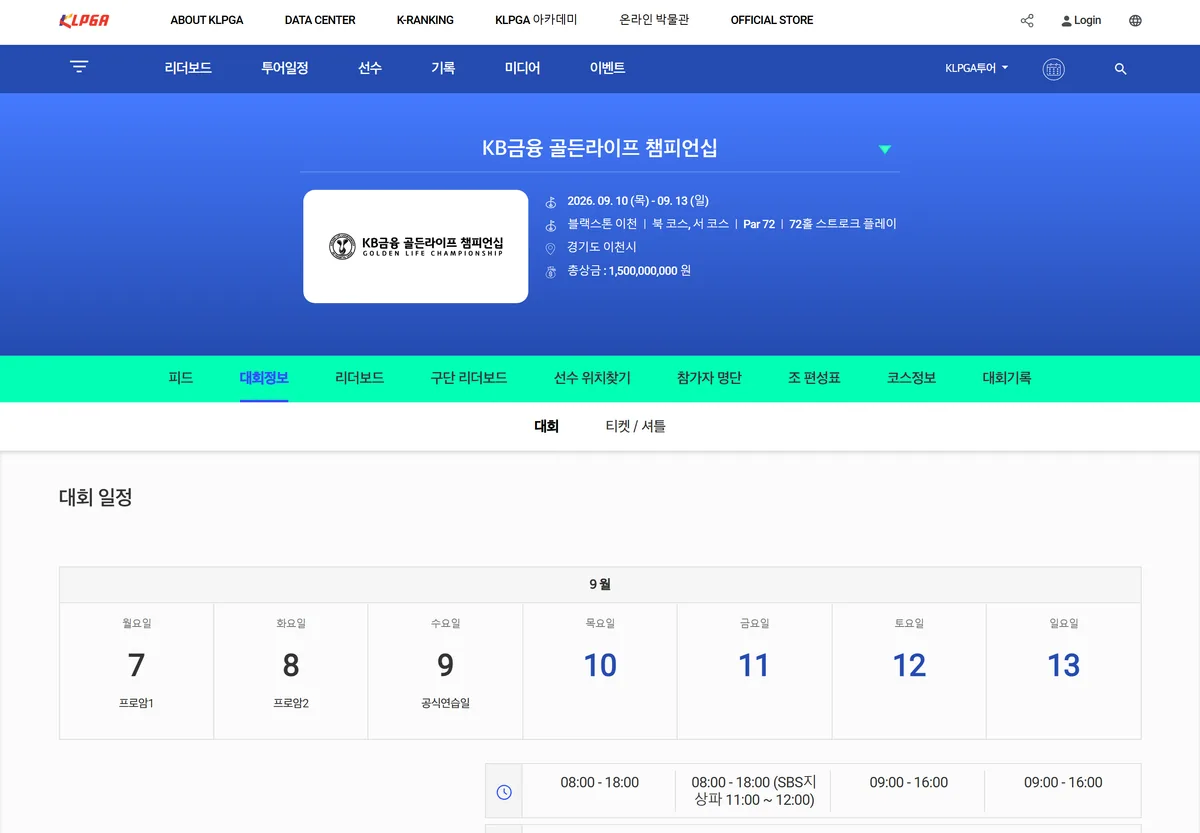This screenshot has height=833, width=1200.
Task: Open the 코스정보 tab
Action: point(911,378)
